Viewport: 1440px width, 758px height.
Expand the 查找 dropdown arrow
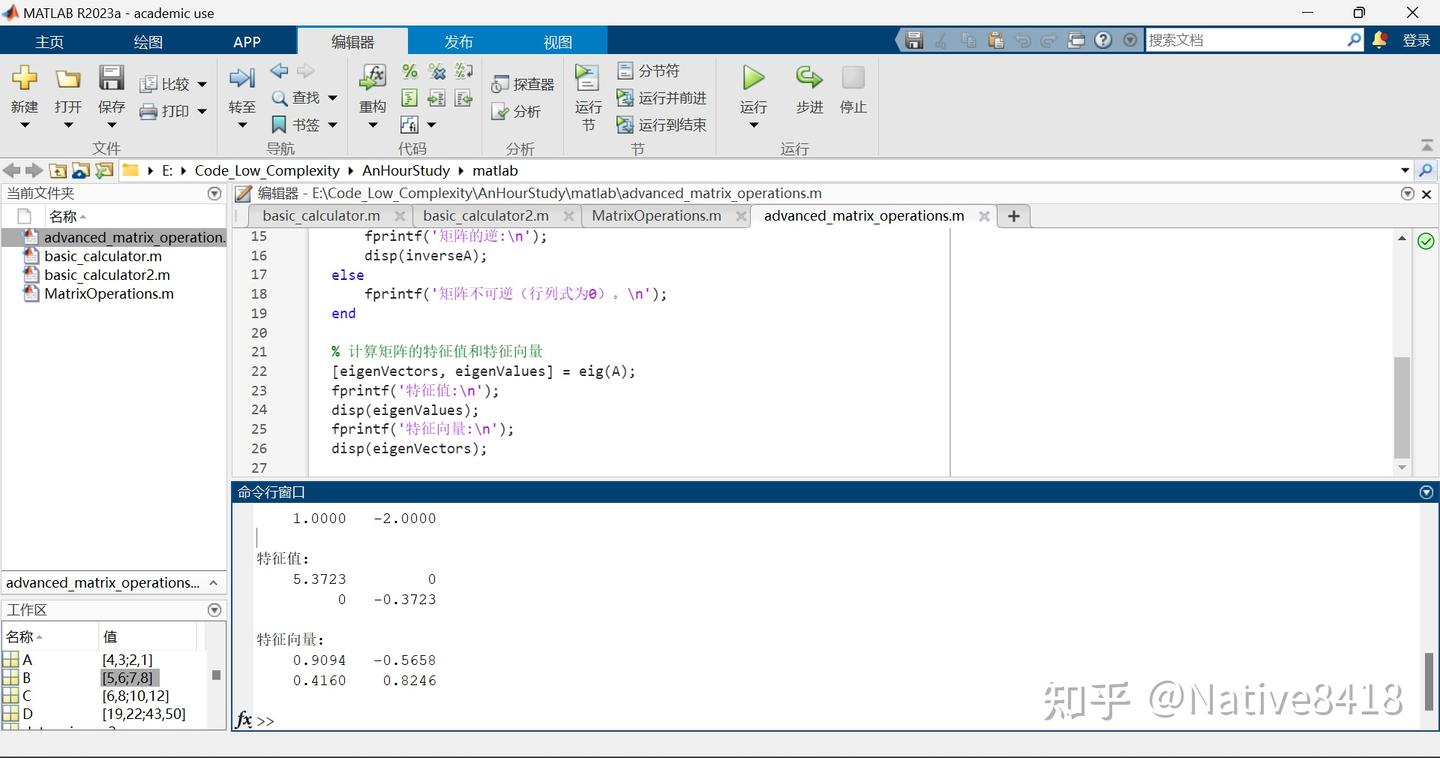(x=332, y=98)
